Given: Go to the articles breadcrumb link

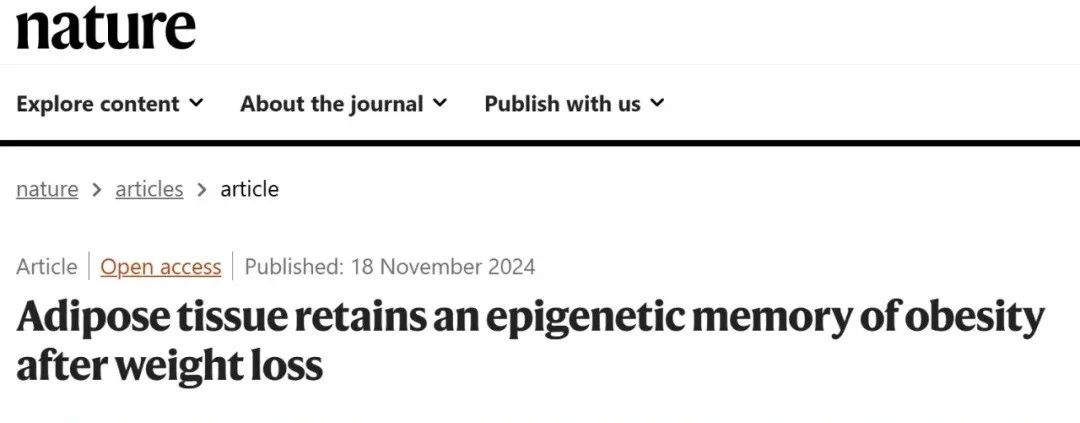Looking at the screenshot, I should tap(149, 189).
